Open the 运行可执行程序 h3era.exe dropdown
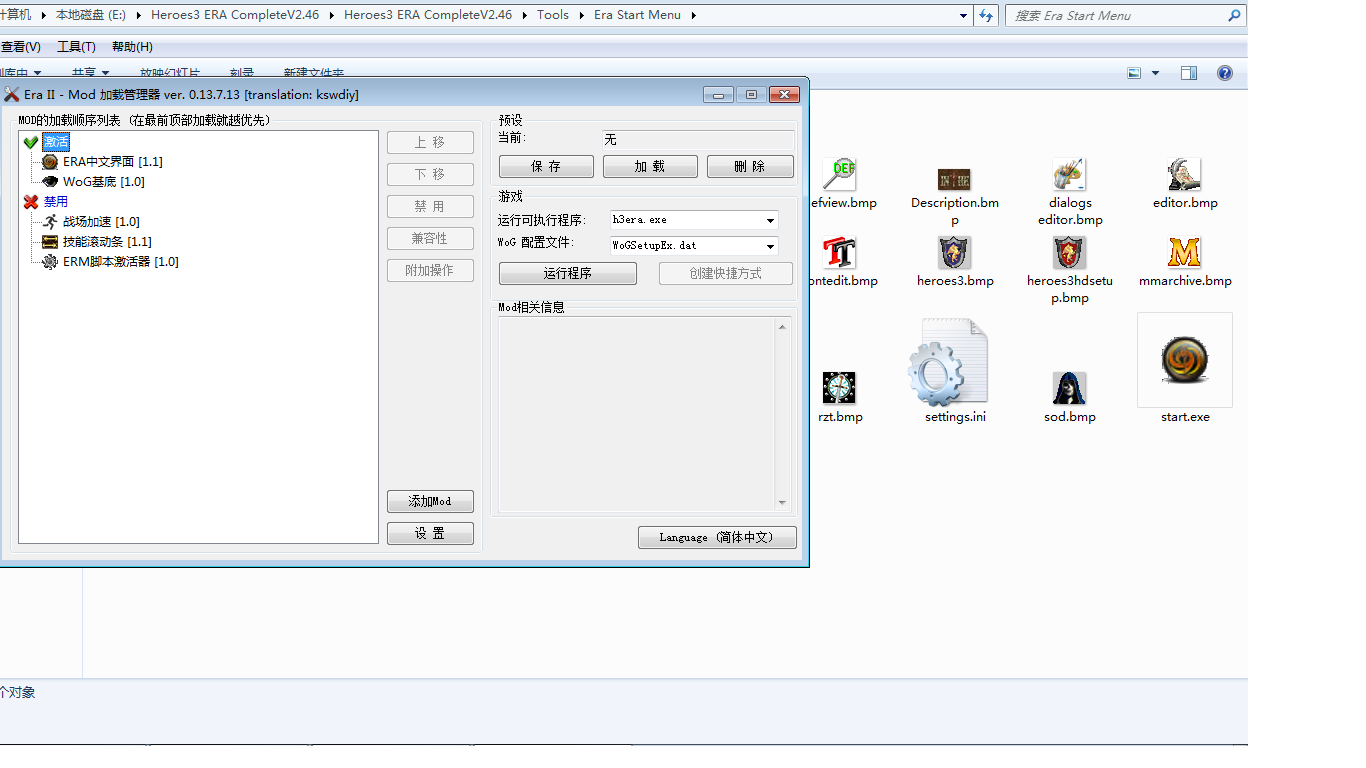 pos(770,221)
